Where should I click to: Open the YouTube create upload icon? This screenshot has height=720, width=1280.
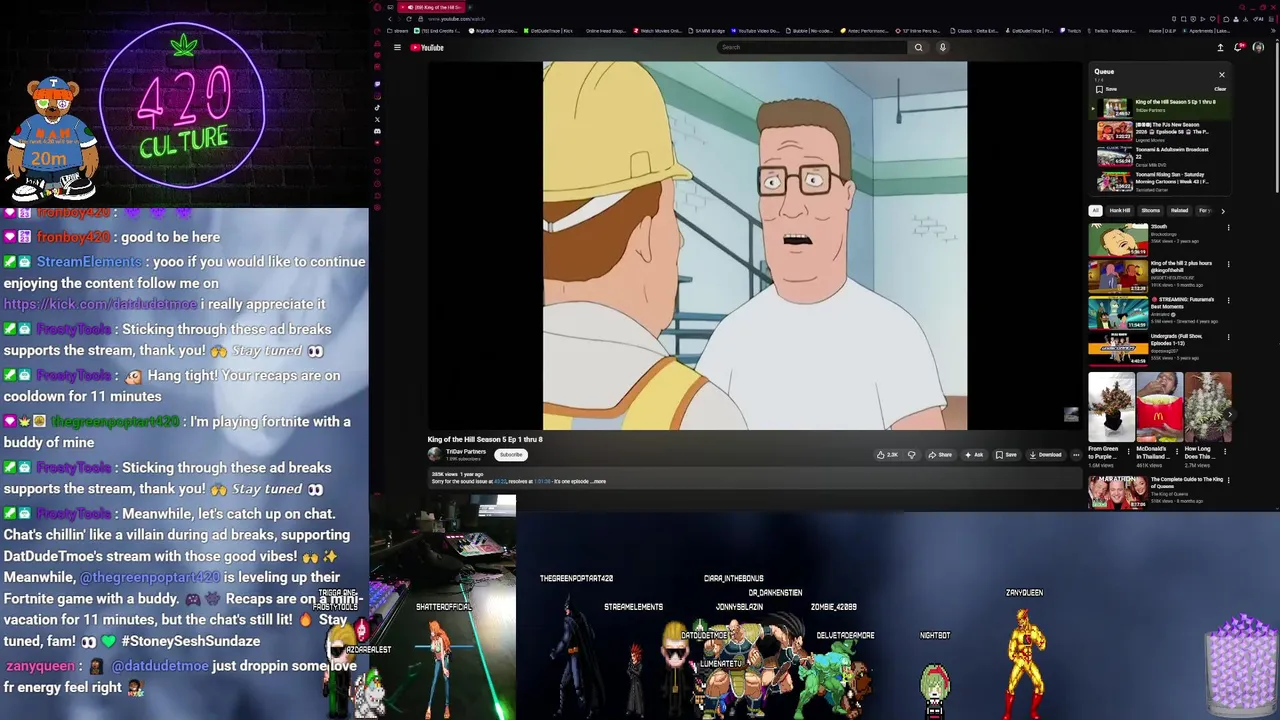click(x=1220, y=47)
